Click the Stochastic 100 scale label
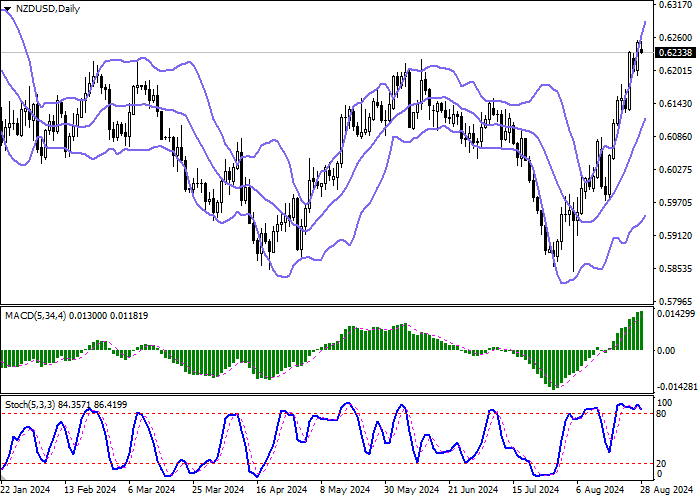698x500 pixels. click(664, 401)
